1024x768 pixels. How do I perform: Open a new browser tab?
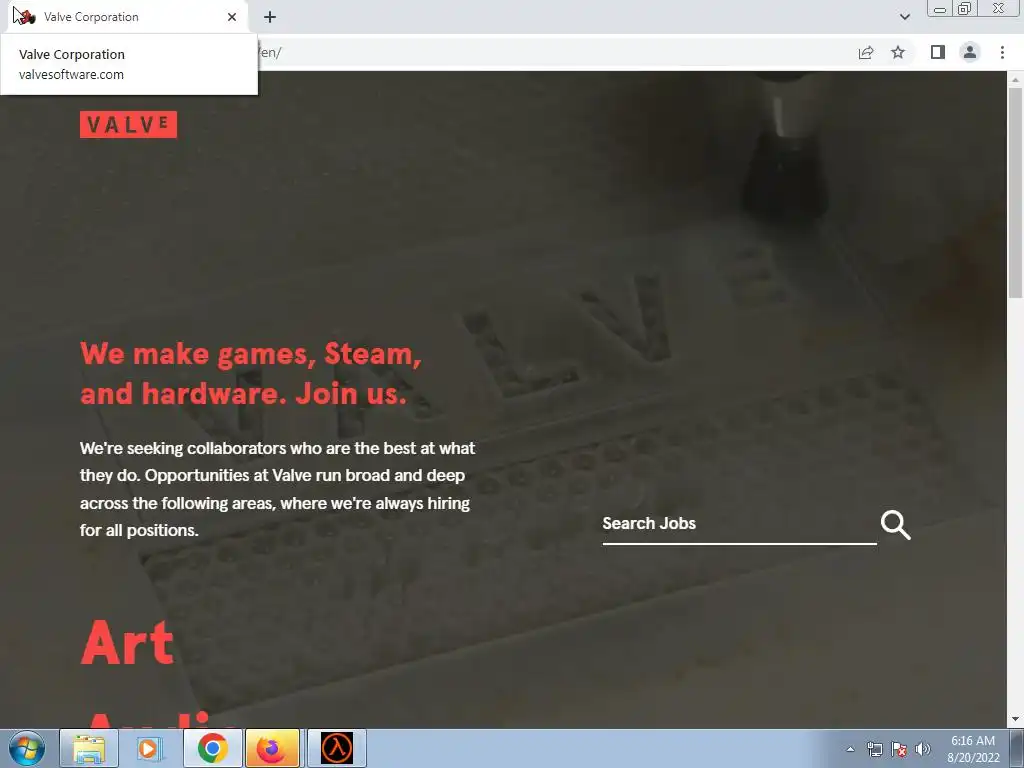coord(270,17)
